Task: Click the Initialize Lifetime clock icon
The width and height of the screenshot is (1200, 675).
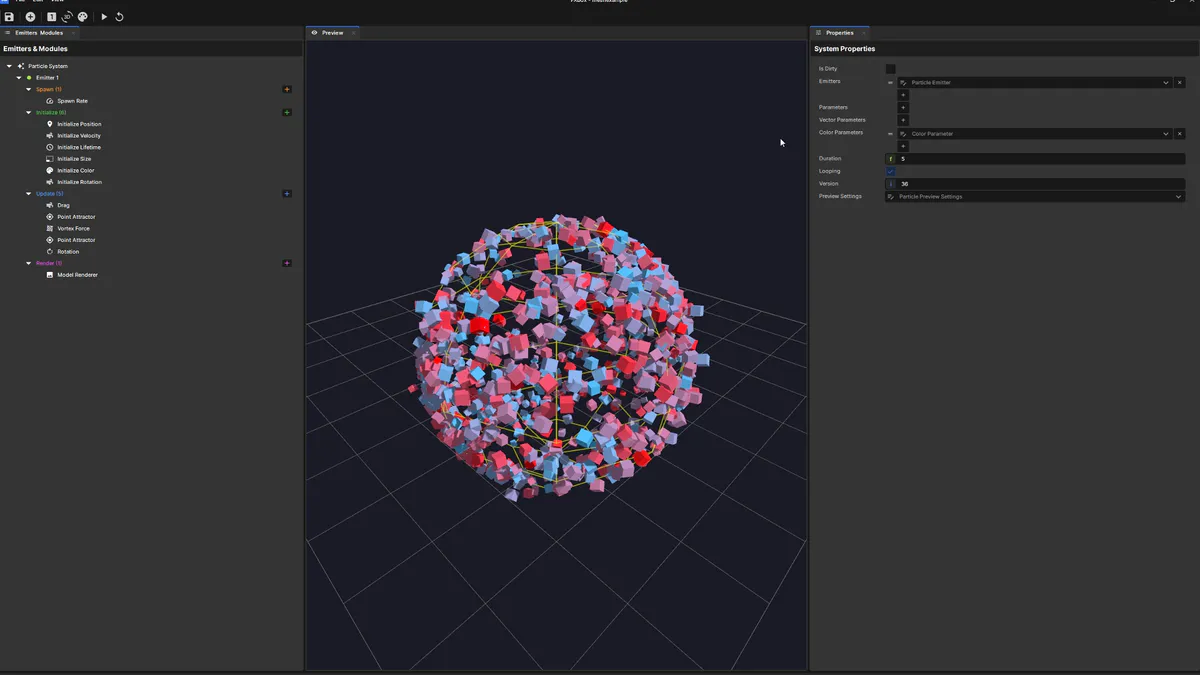Action: click(50, 147)
